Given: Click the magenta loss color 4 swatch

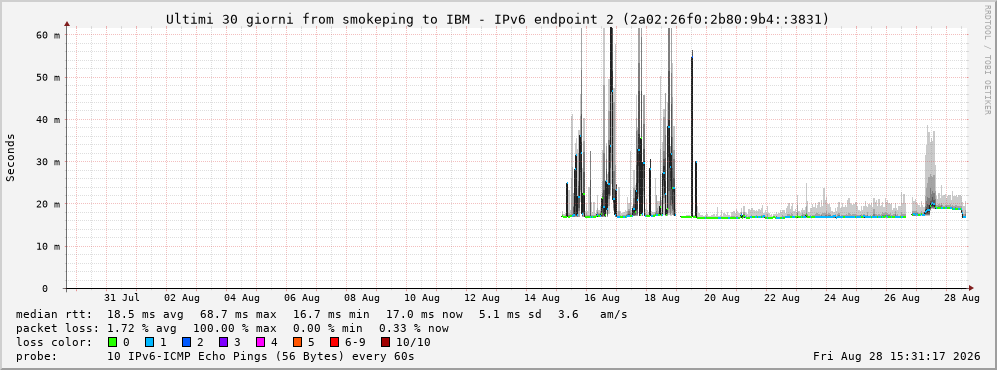Looking at the screenshot, I should coord(260,342).
